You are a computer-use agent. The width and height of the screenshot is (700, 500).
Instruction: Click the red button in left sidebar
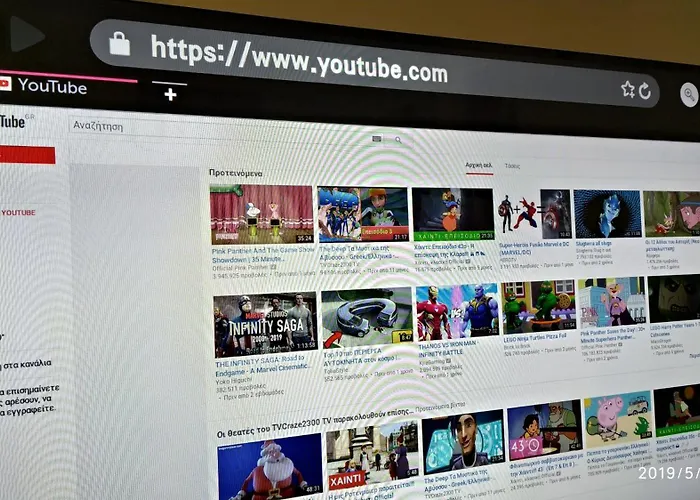(27, 155)
